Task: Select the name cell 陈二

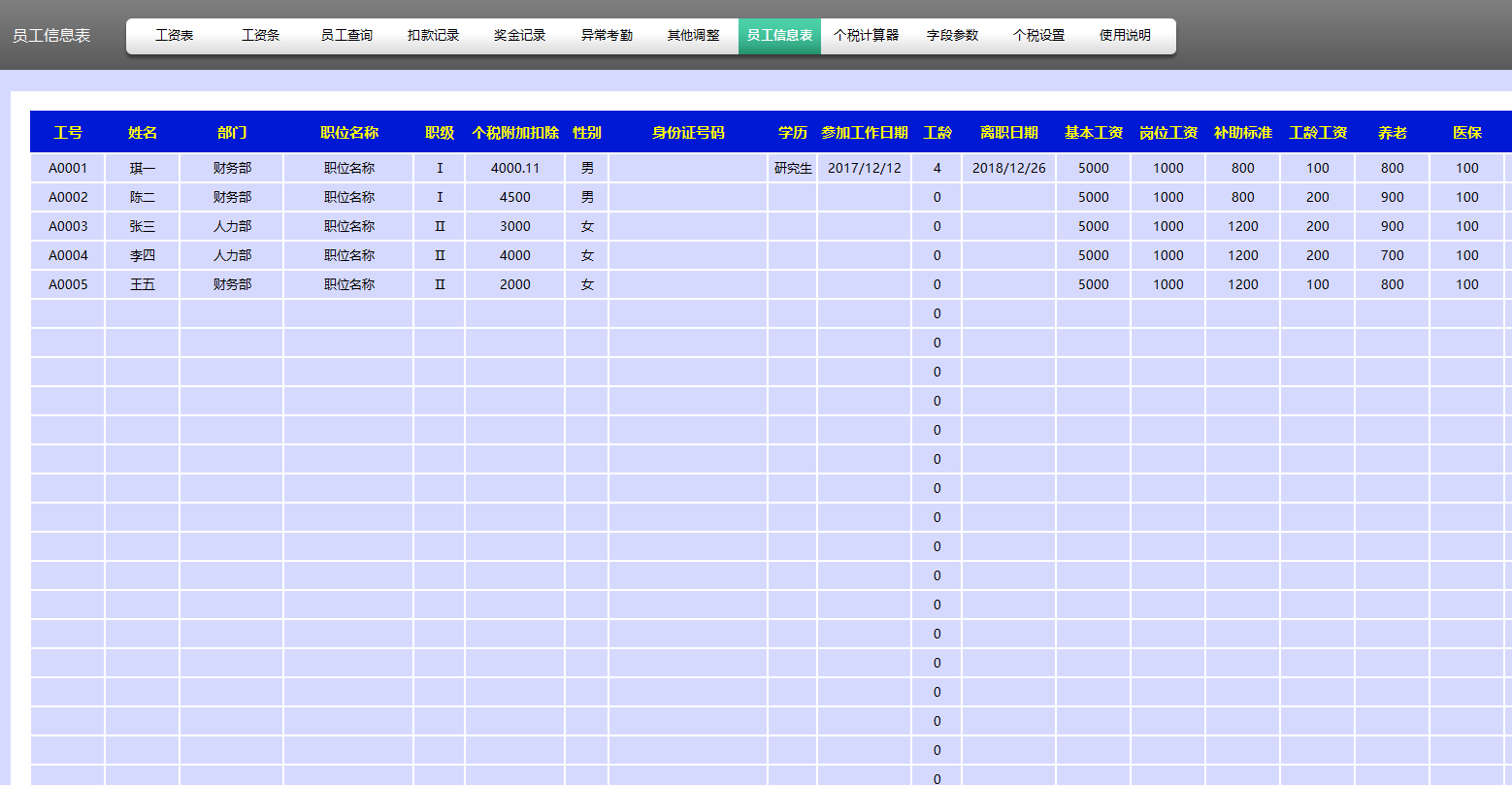Action: [143, 197]
